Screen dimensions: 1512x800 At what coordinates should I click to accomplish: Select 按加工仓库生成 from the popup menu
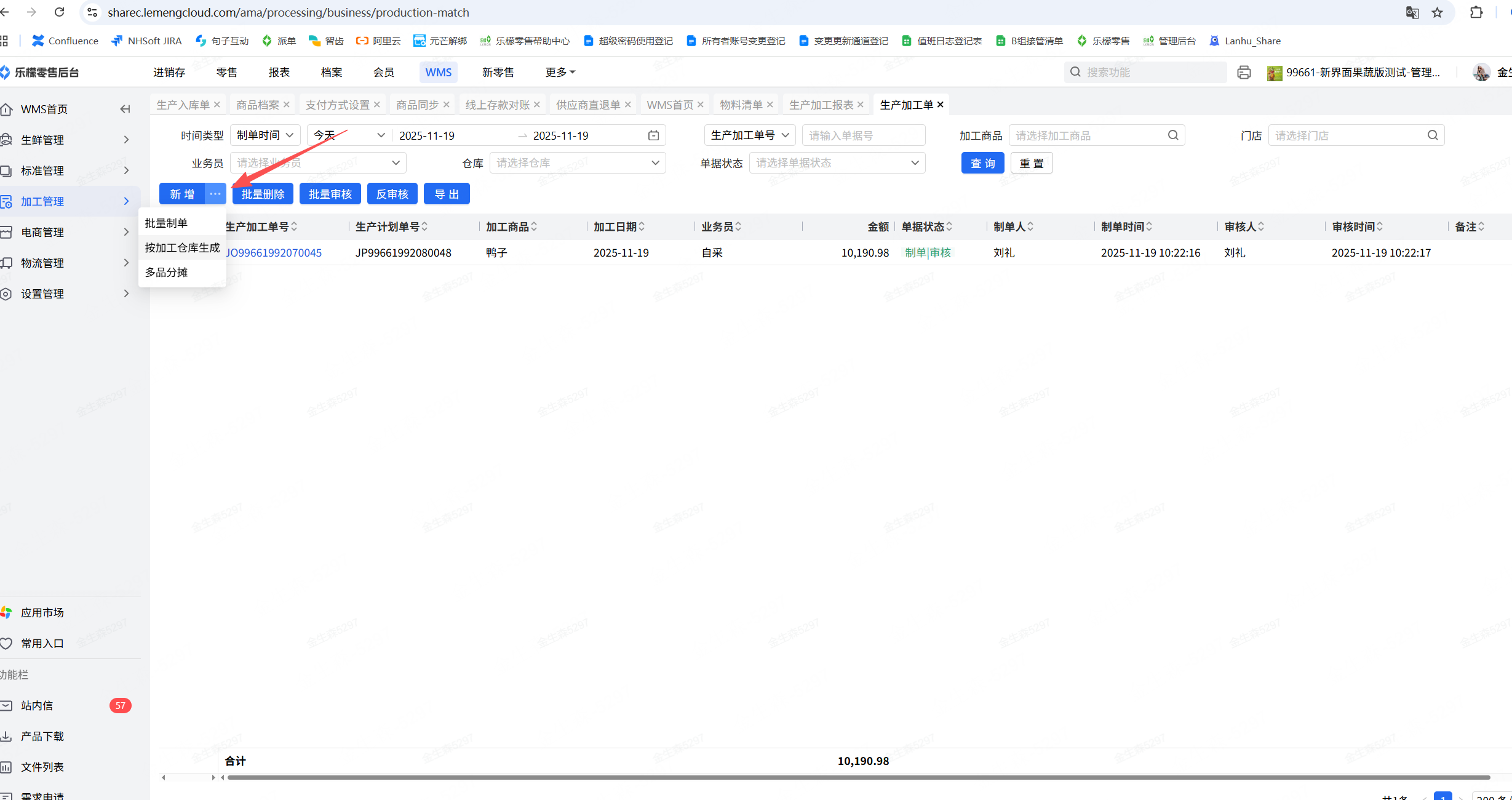tap(182, 247)
